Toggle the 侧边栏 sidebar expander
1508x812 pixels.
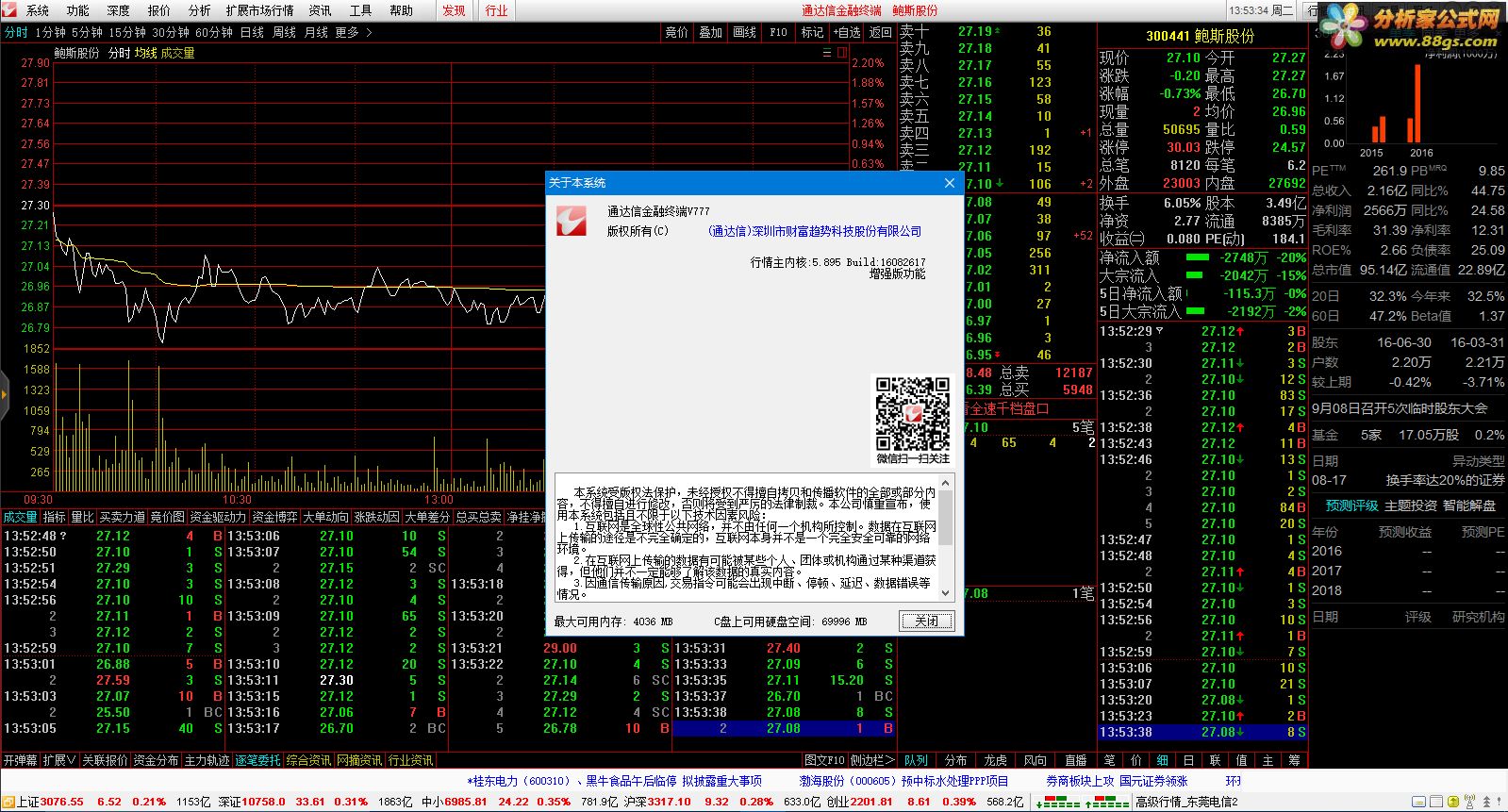pyautogui.click(x=872, y=760)
